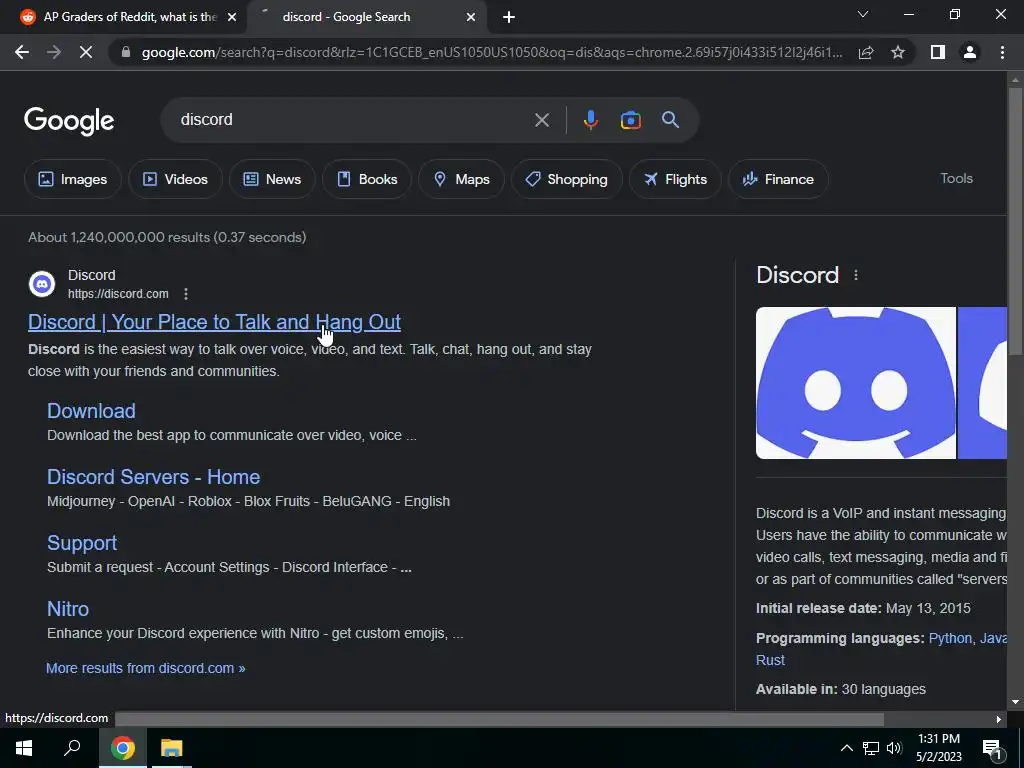Open the browser side panel icon
The height and width of the screenshot is (768, 1024).
(938, 52)
